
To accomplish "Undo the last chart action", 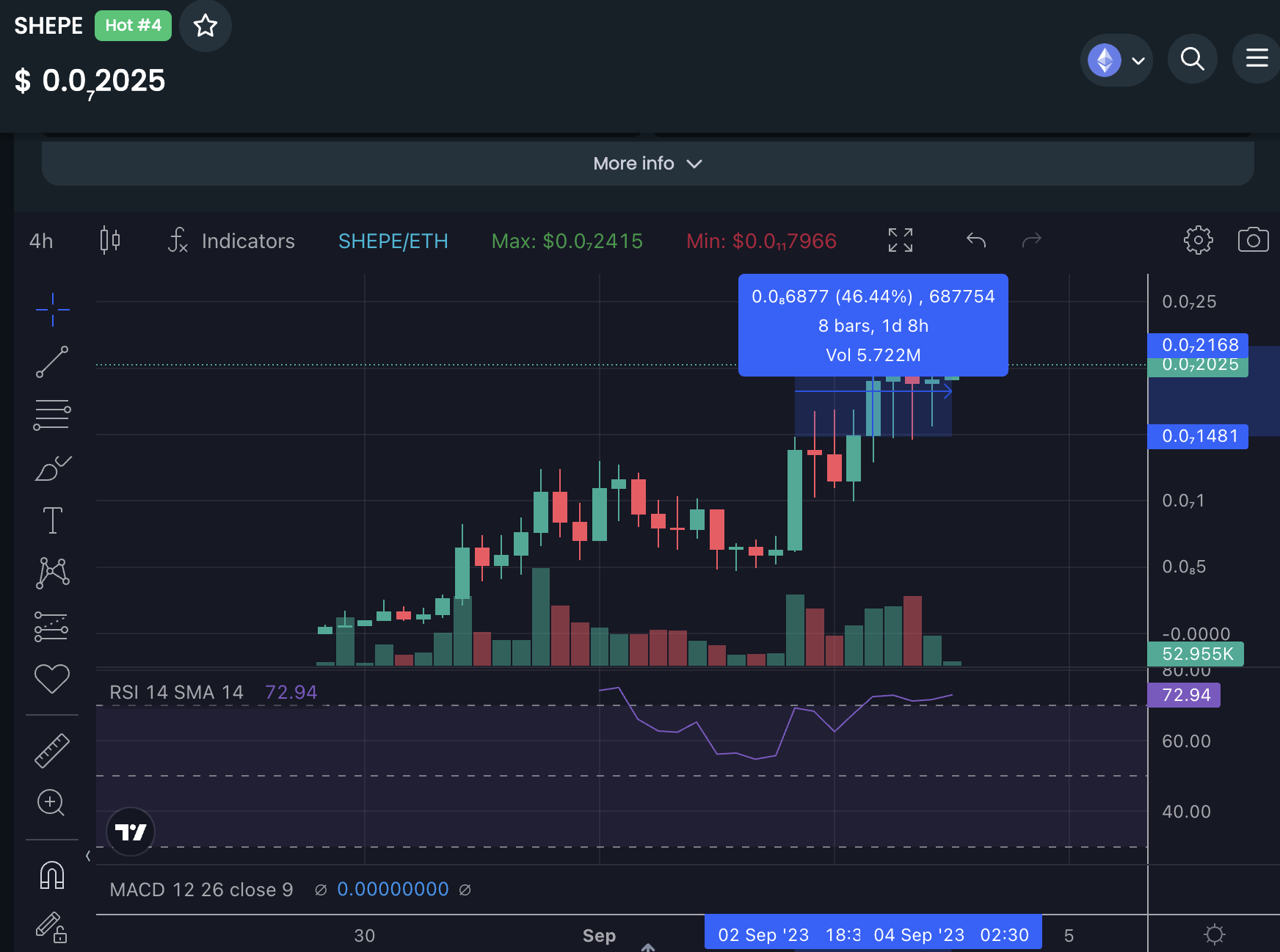I will pos(976,240).
